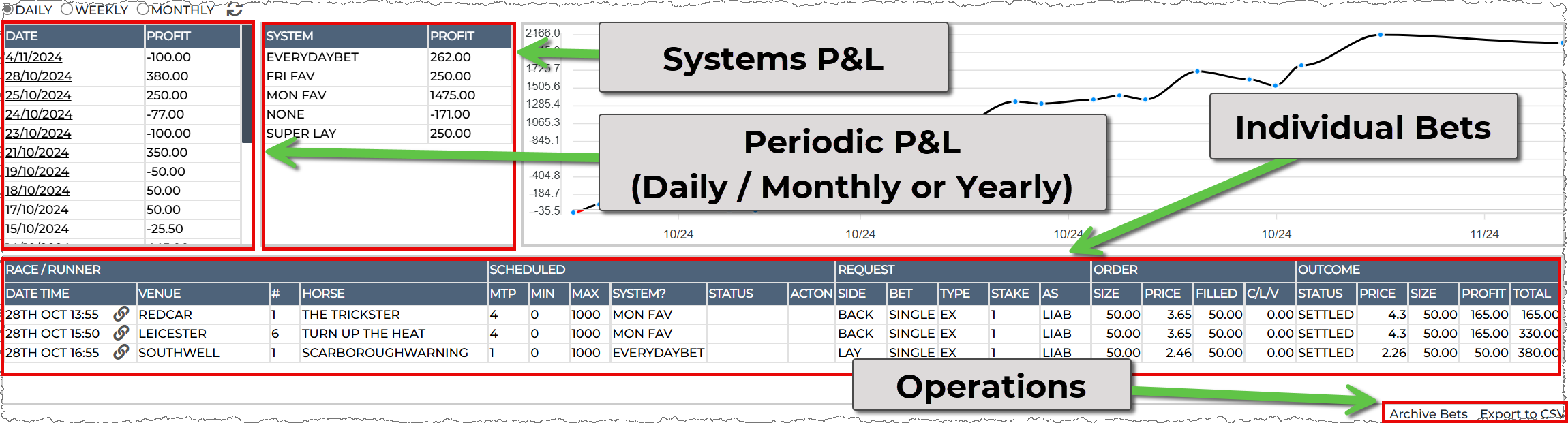Select the Weekly radio button

coord(67,10)
